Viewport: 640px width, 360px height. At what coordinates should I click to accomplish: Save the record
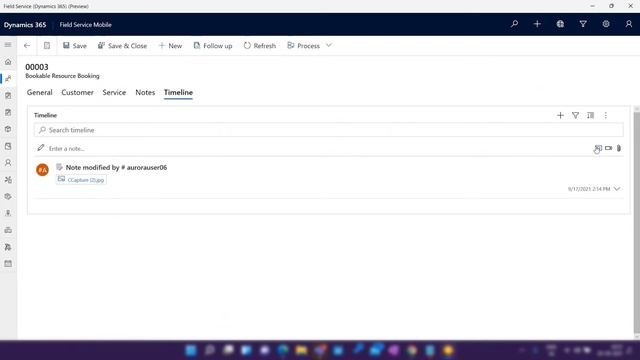pos(75,46)
